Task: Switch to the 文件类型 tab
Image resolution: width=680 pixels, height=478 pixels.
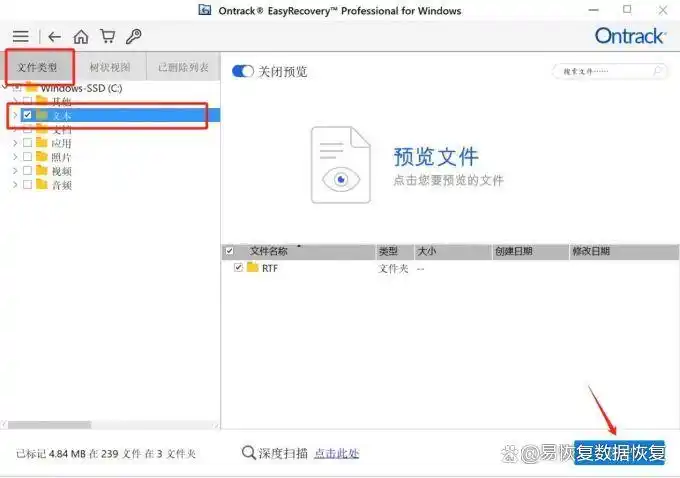Action: (x=37, y=67)
